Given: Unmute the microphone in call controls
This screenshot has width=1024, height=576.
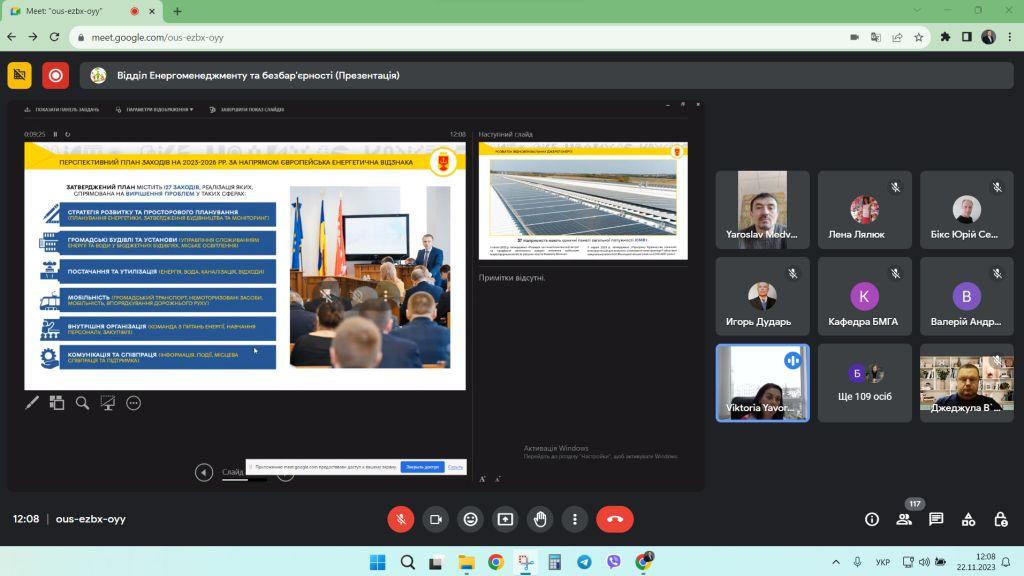Looking at the screenshot, I should click(x=400, y=519).
